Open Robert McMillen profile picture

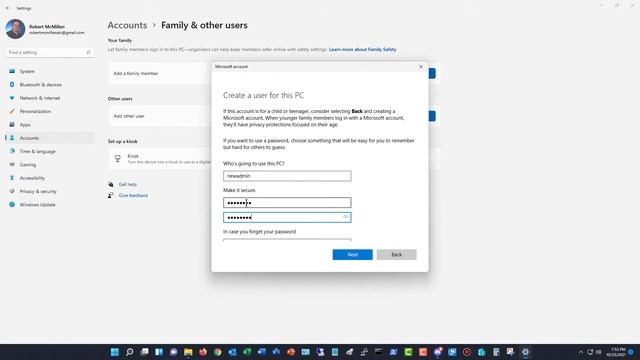16,29
